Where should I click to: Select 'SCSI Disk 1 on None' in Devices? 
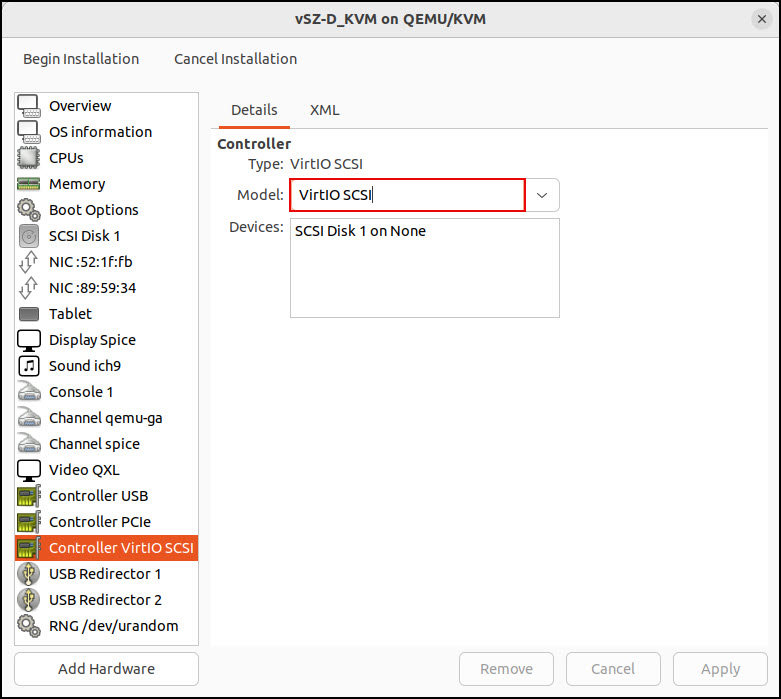click(x=360, y=231)
